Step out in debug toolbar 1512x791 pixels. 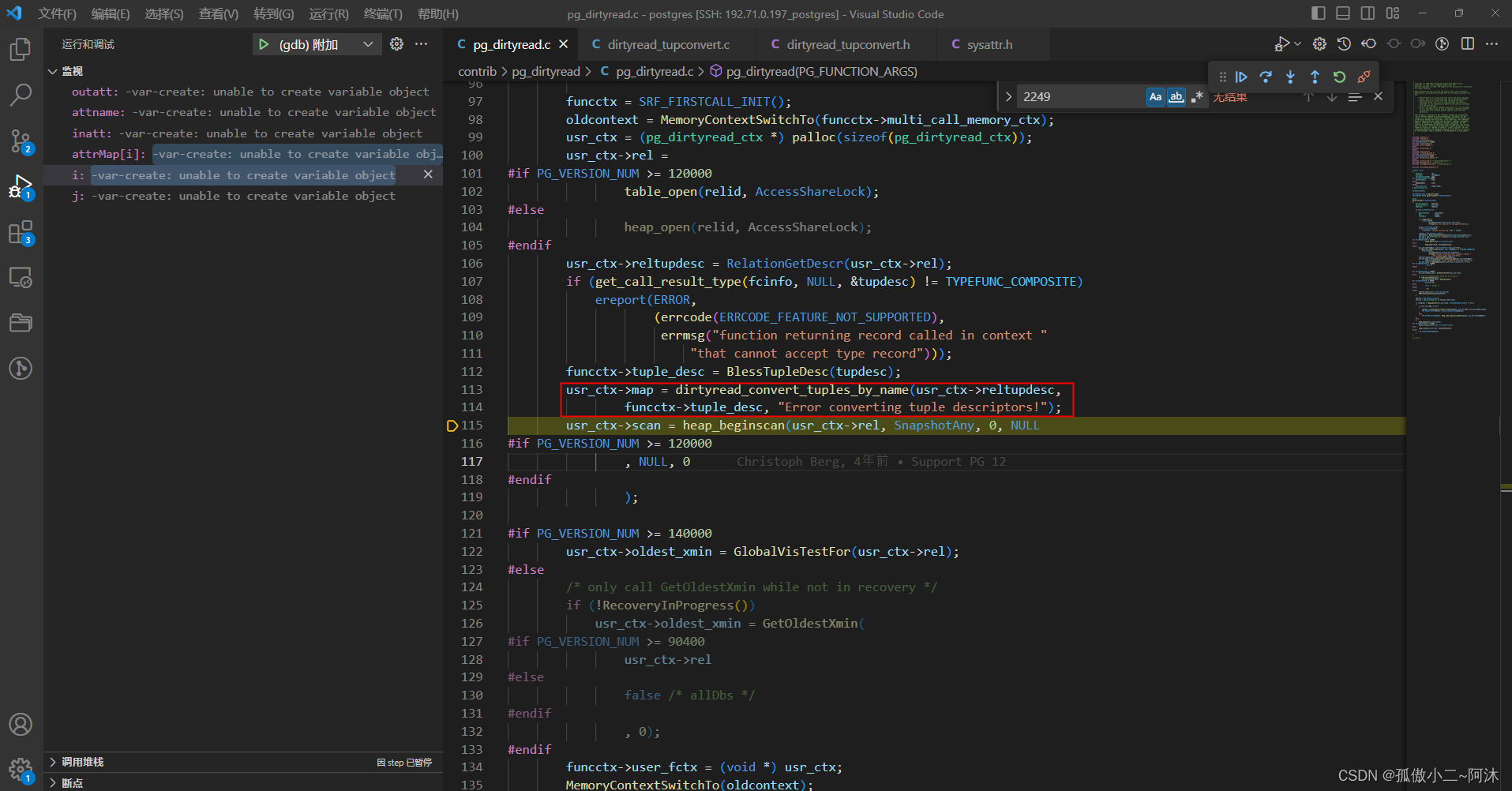1315,77
